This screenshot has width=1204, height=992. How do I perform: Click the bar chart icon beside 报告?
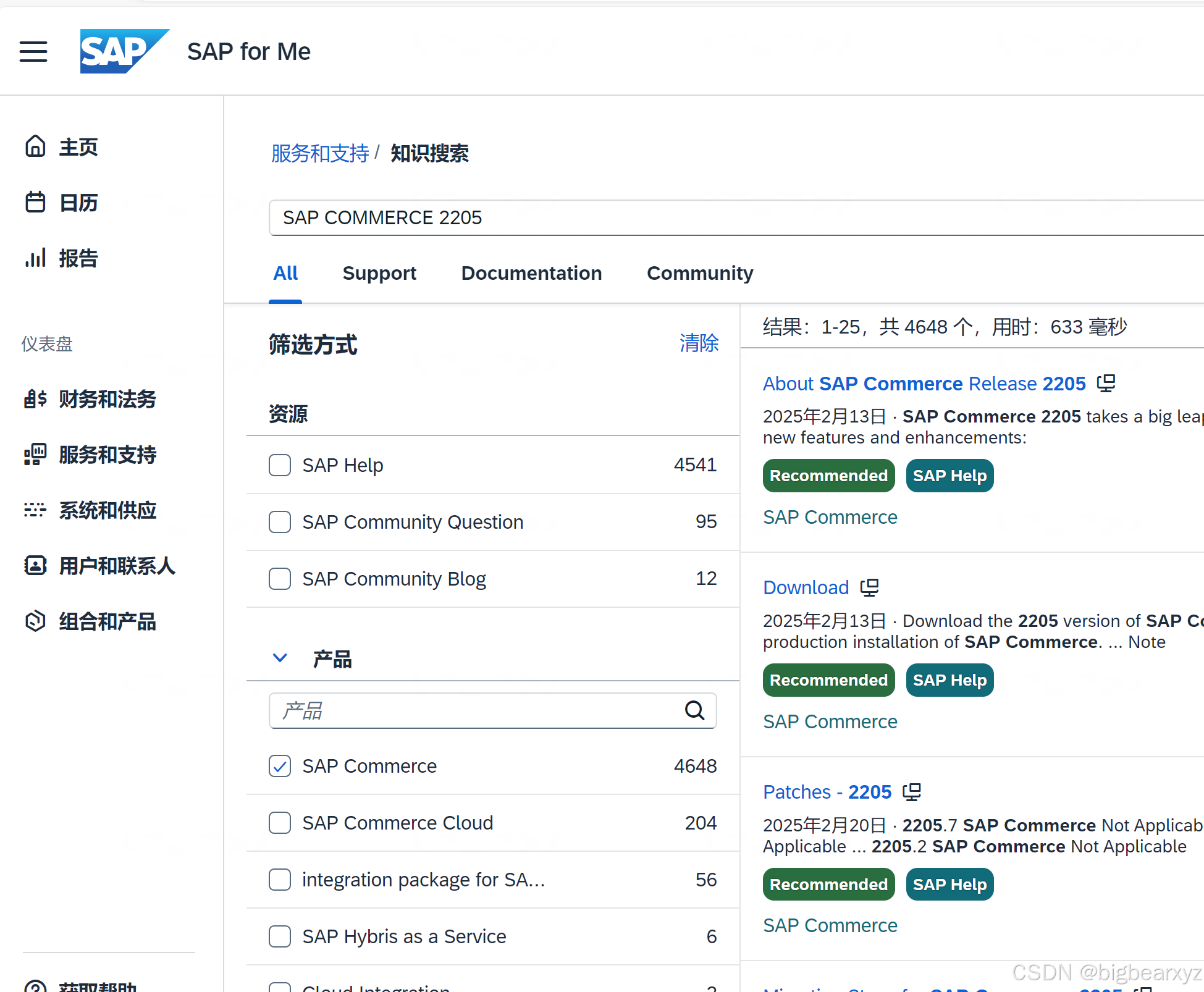(35, 258)
